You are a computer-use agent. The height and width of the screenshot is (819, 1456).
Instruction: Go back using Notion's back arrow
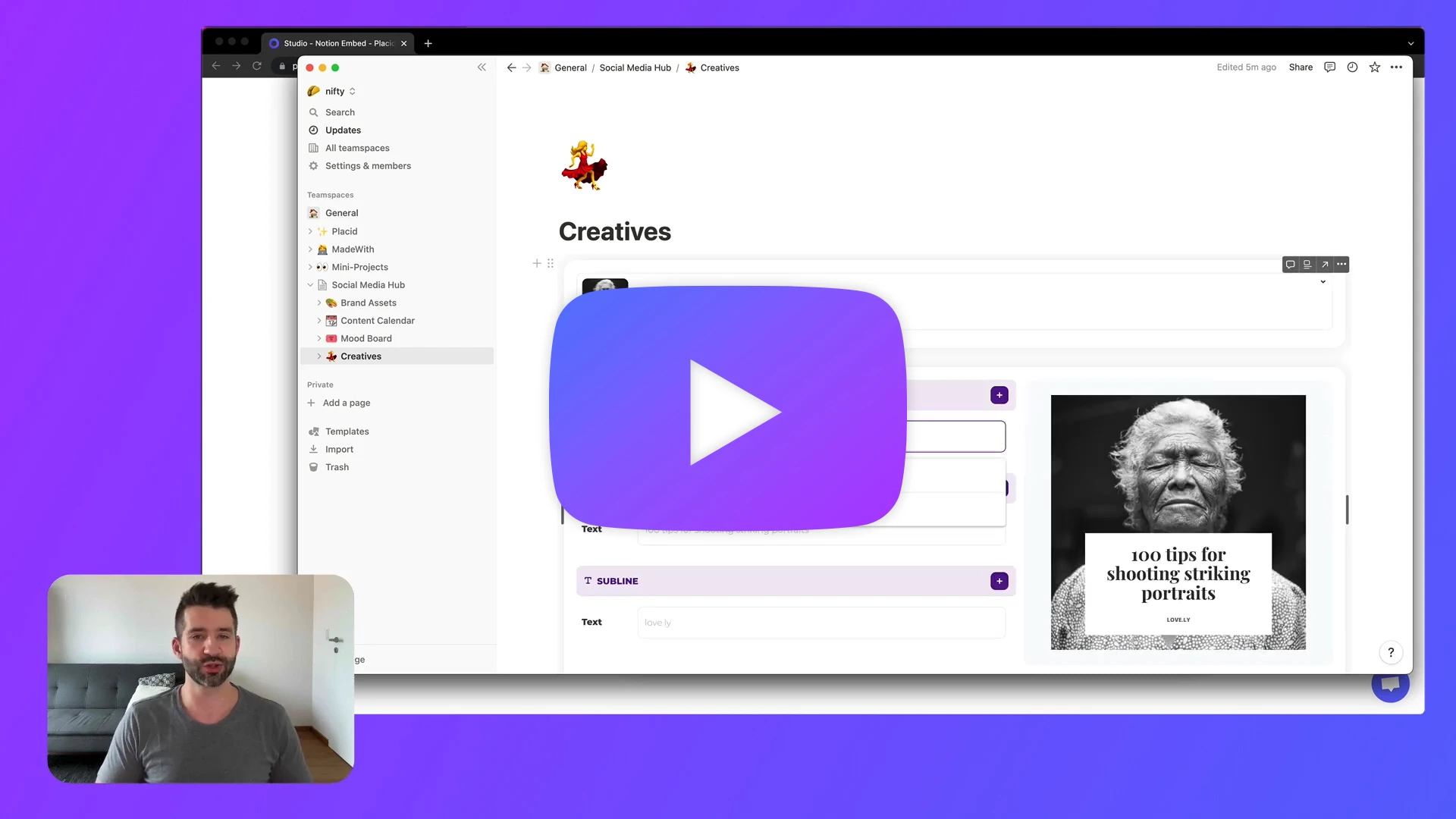[511, 67]
